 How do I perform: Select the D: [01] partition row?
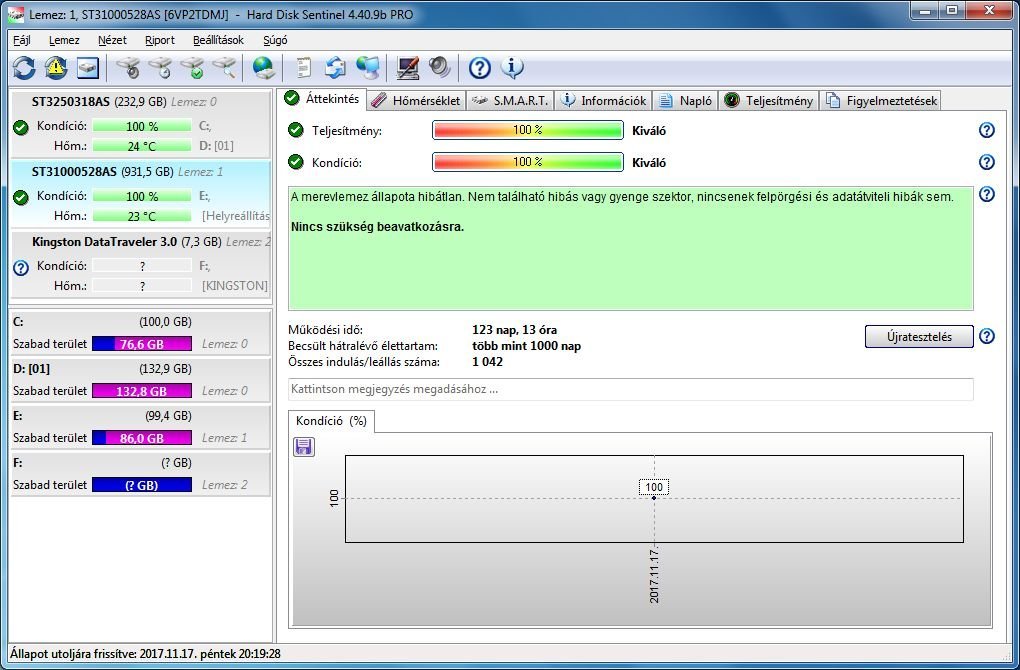point(141,379)
